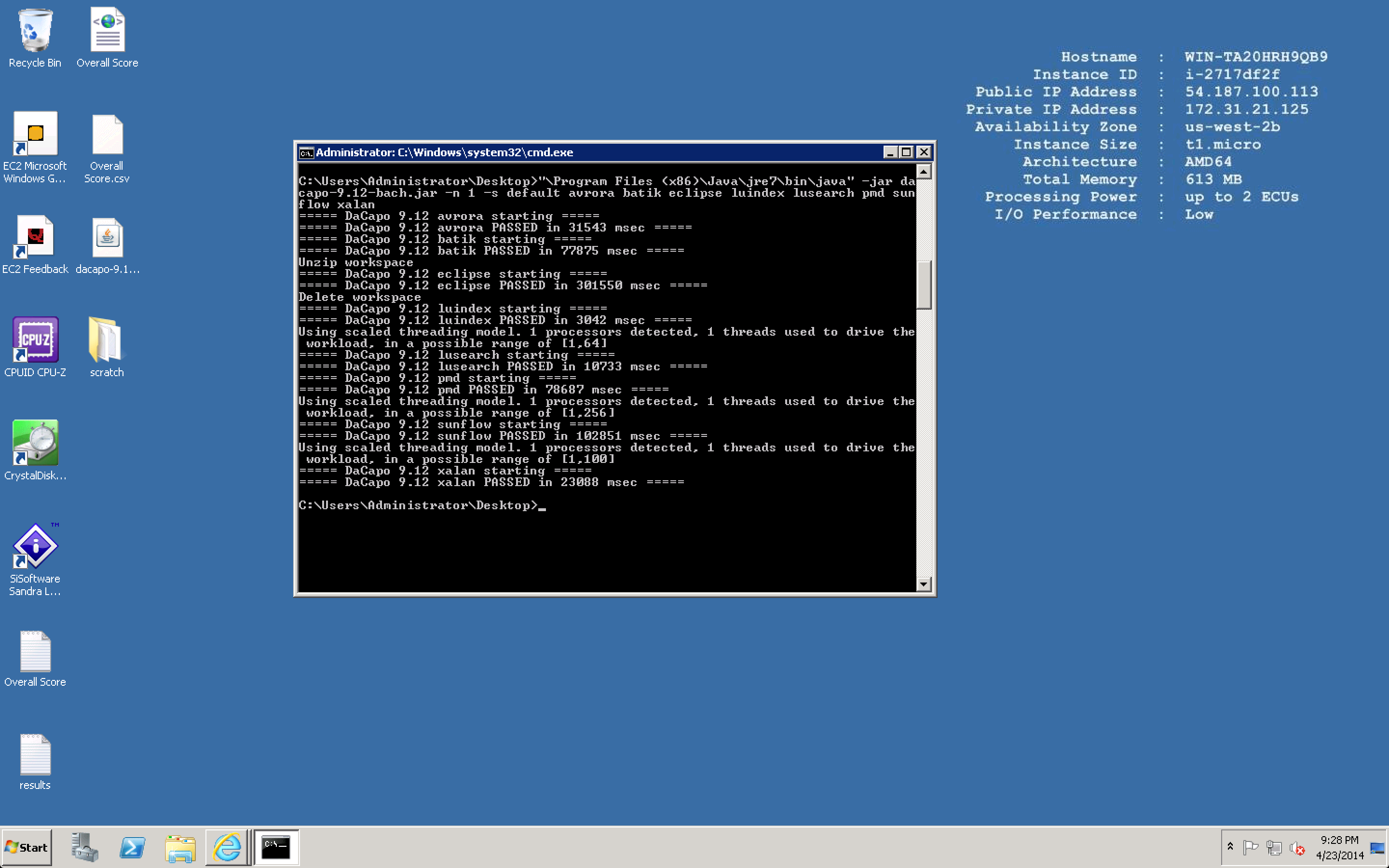Image resolution: width=1389 pixels, height=868 pixels.
Task: Launch PowerShell from the taskbar
Action: 132,847
